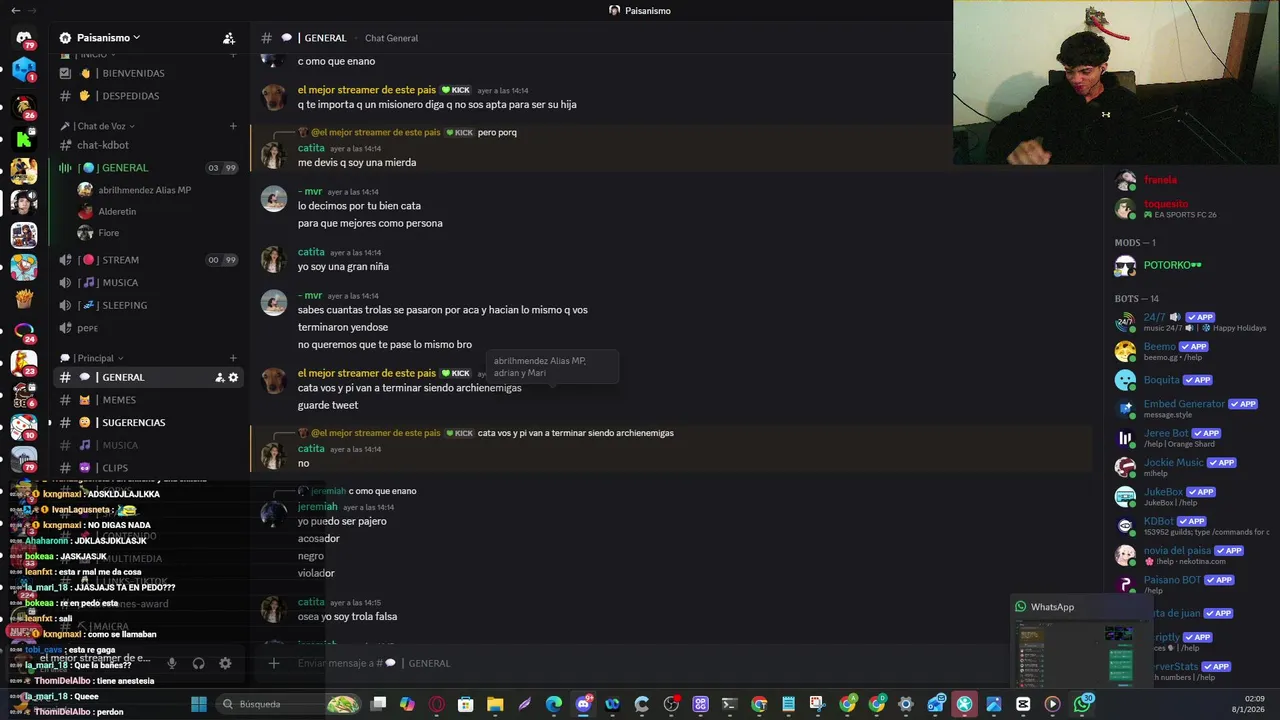Viewport: 1280px width, 720px height.
Task: Click jeremiah username on 'yo puedo' message
Action: (x=317, y=507)
